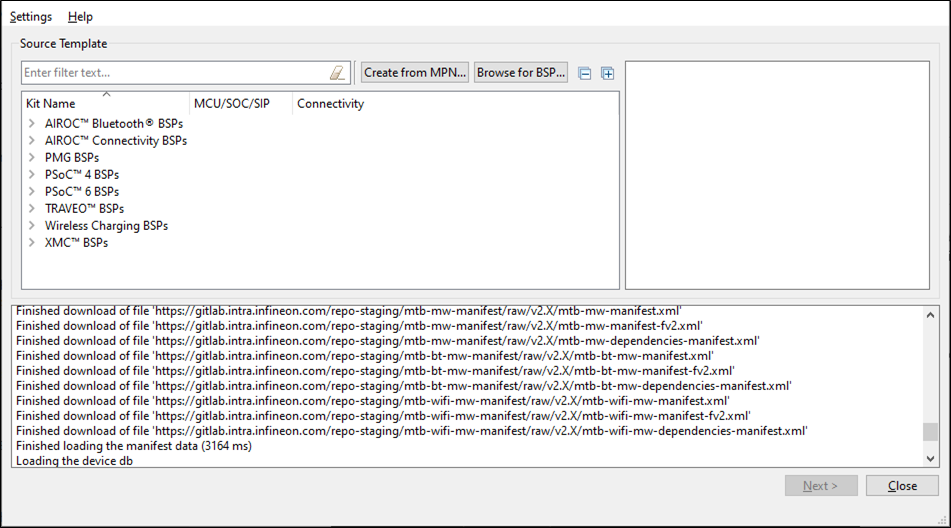Viewport: 951px width, 528px height.
Task: Click log scrollbar down arrow
Action: click(930, 459)
